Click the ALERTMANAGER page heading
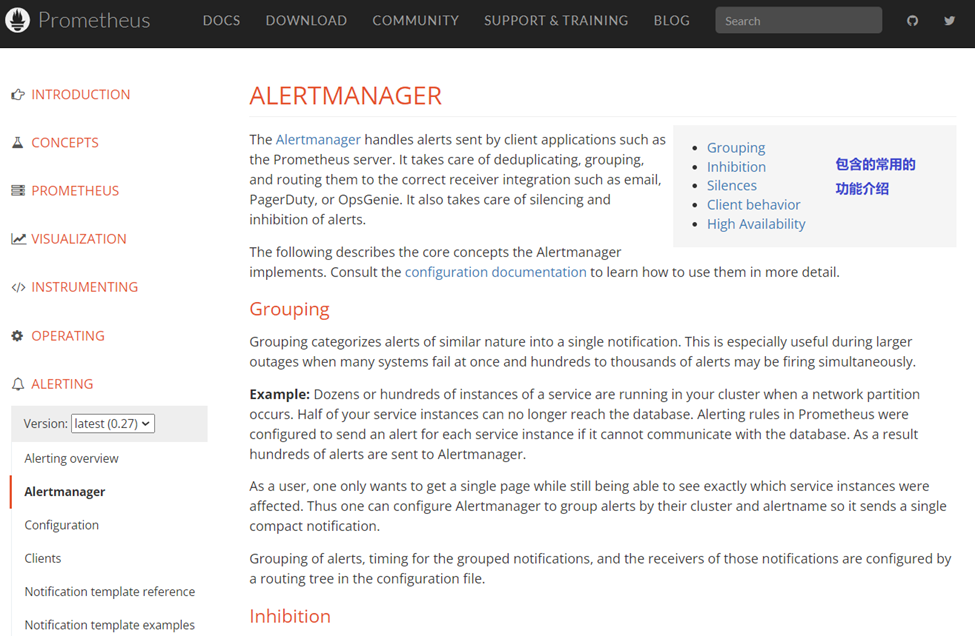The height and width of the screenshot is (636, 975). 346,96
